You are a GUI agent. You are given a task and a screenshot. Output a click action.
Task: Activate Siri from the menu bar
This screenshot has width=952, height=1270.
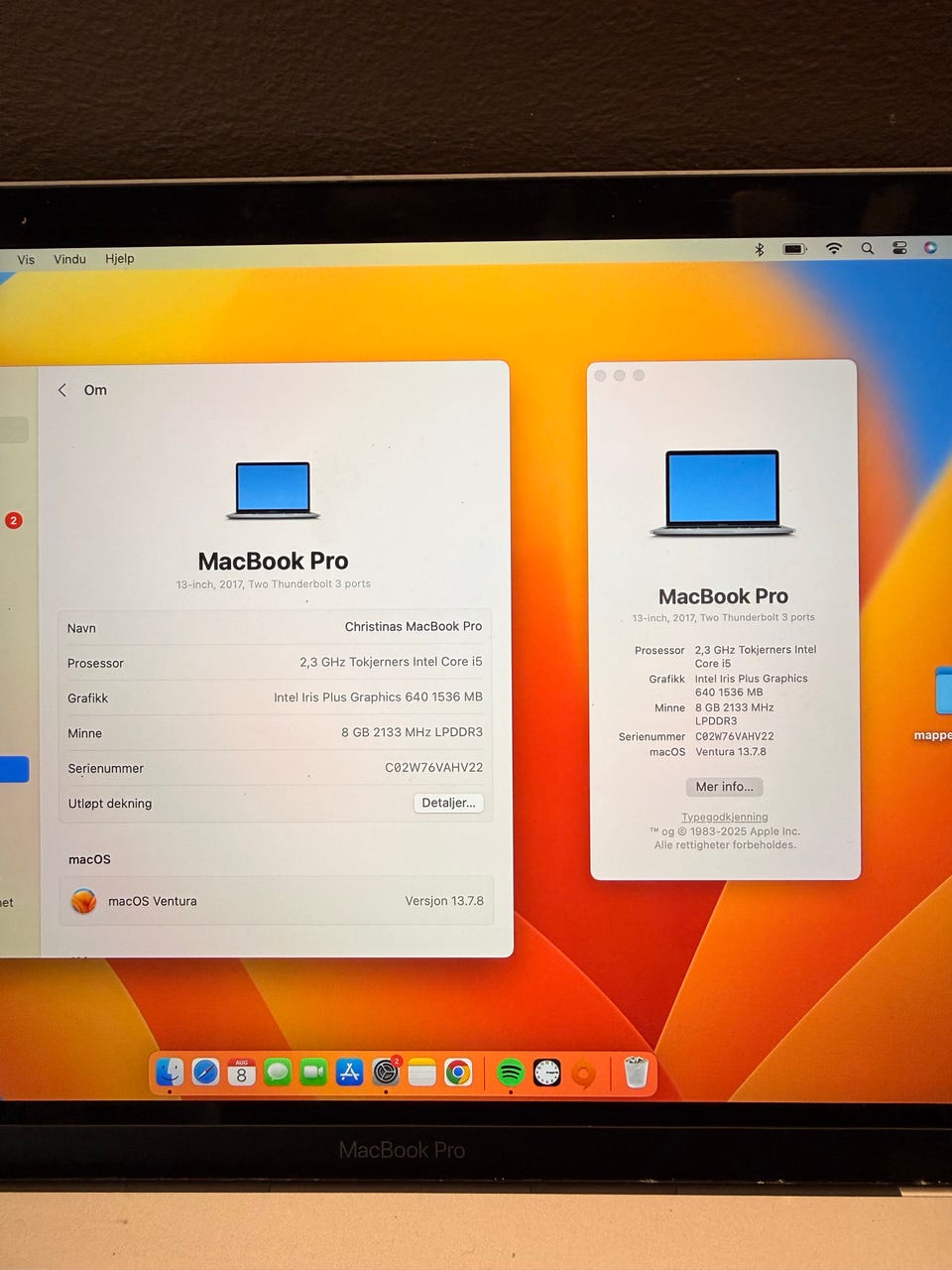(x=930, y=247)
